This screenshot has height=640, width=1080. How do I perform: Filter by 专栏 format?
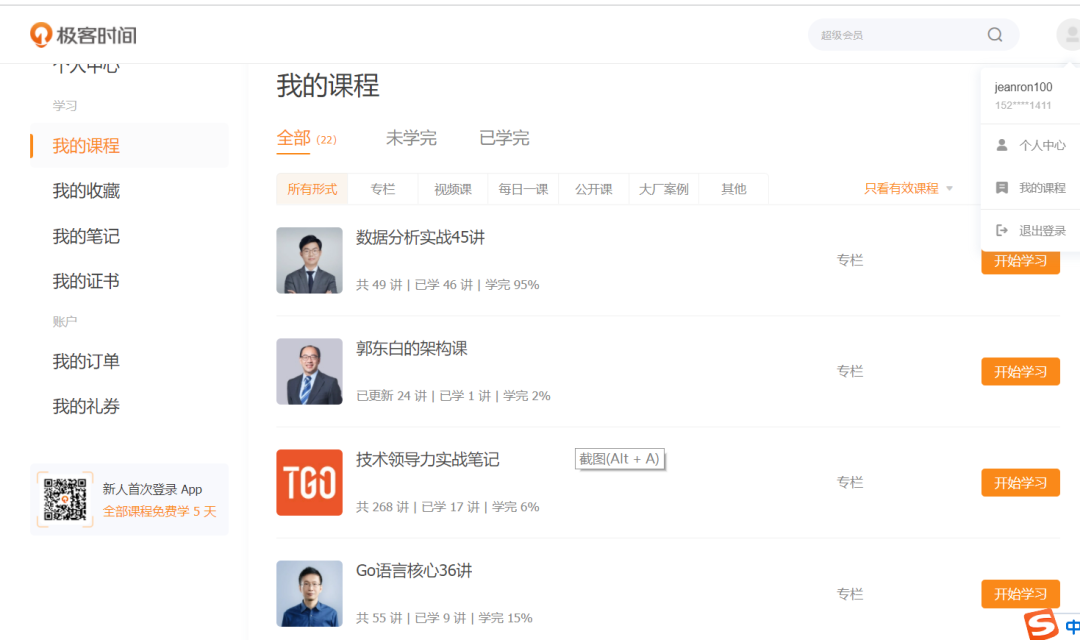pyautogui.click(x=383, y=189)
